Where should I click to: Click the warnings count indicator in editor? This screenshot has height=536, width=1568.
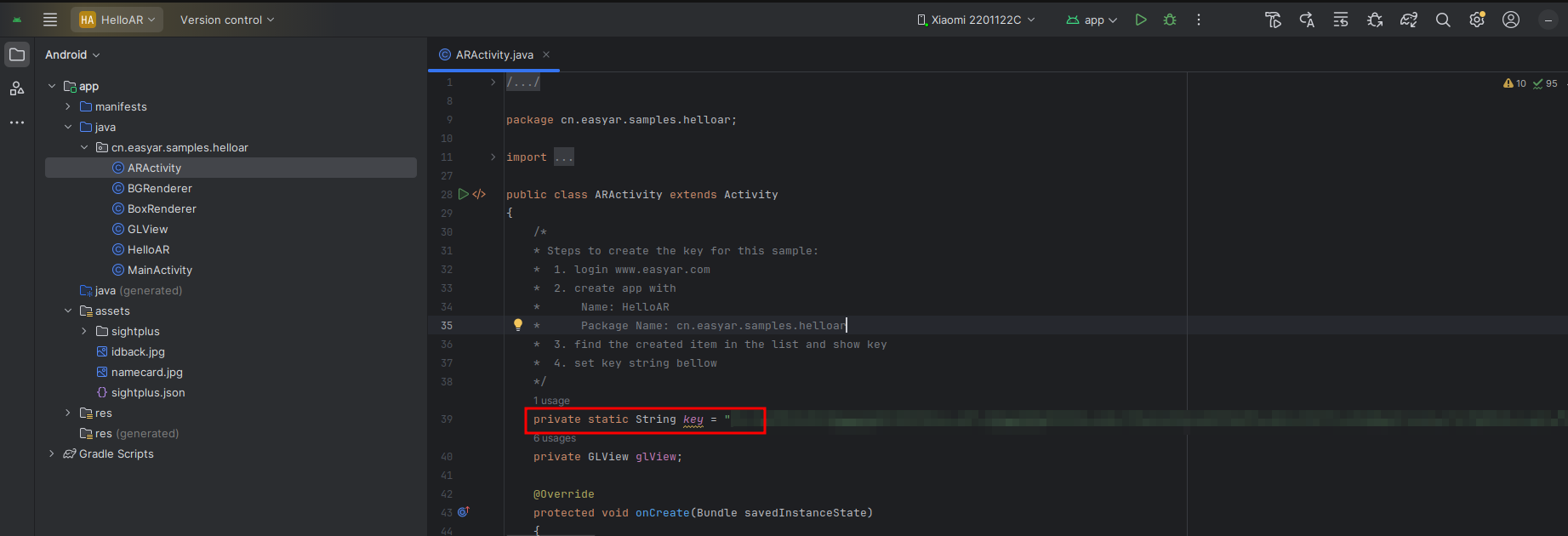tap(1515, 83)
